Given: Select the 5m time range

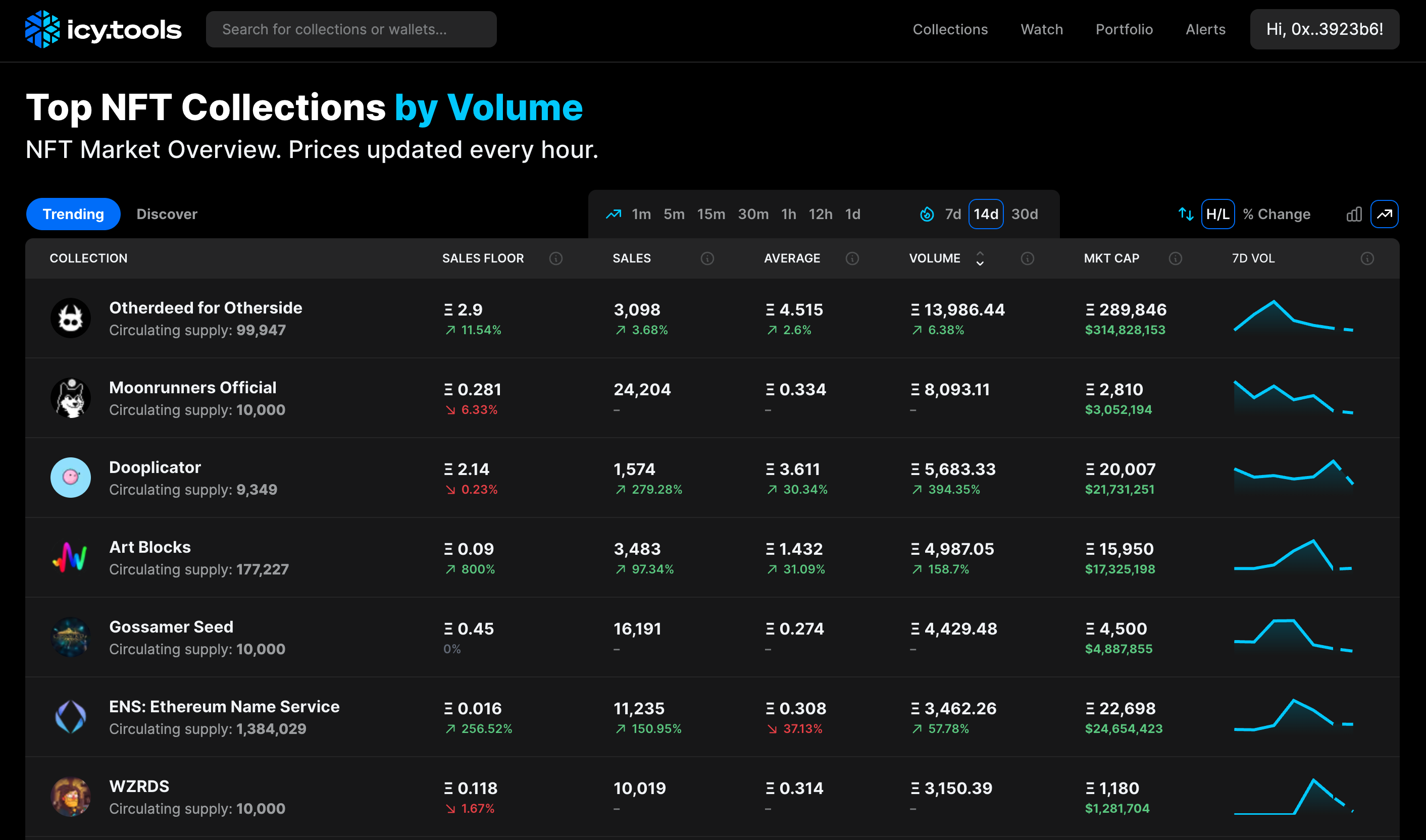Looking at the screenshot, I should pos(674,214).
